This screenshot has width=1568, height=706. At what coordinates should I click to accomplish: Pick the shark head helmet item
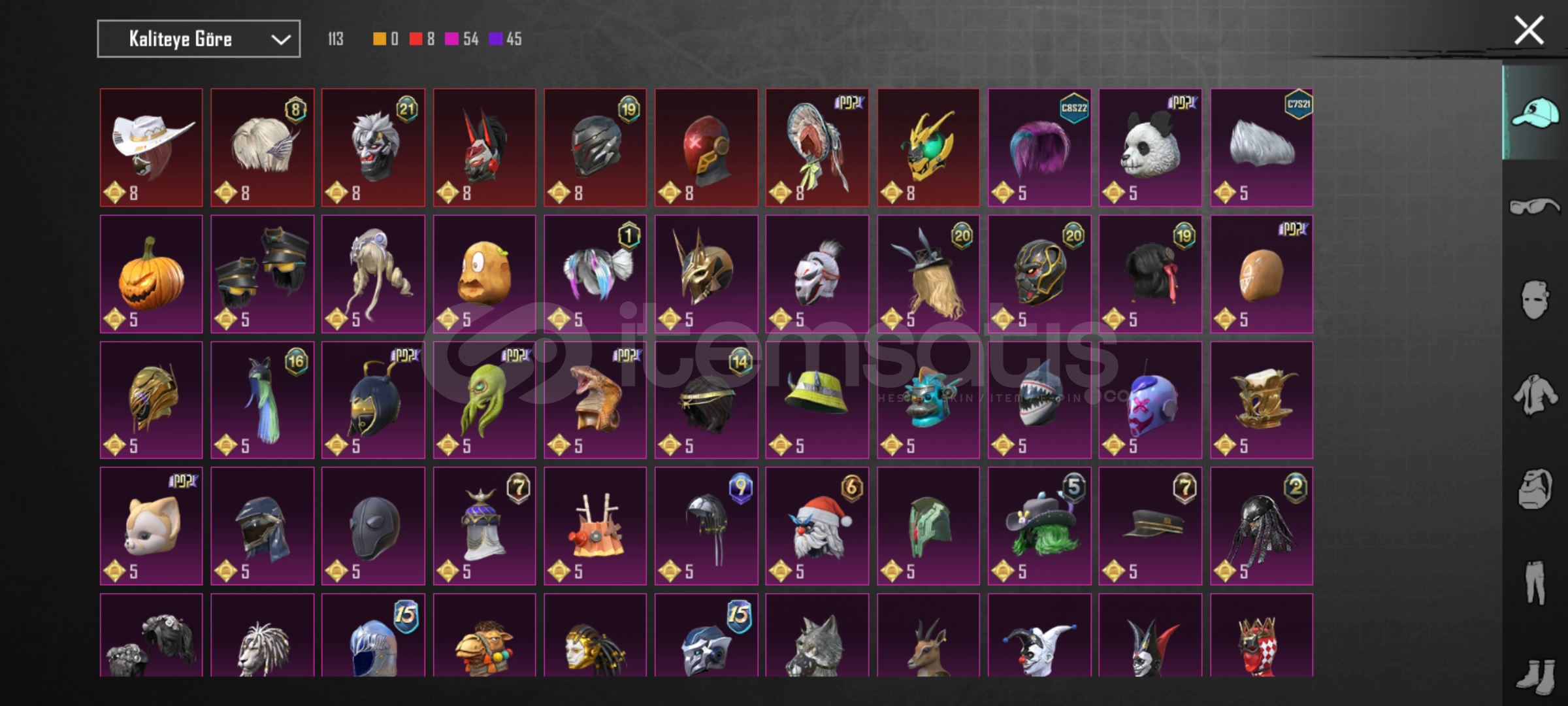click(x=1039, y=400)
